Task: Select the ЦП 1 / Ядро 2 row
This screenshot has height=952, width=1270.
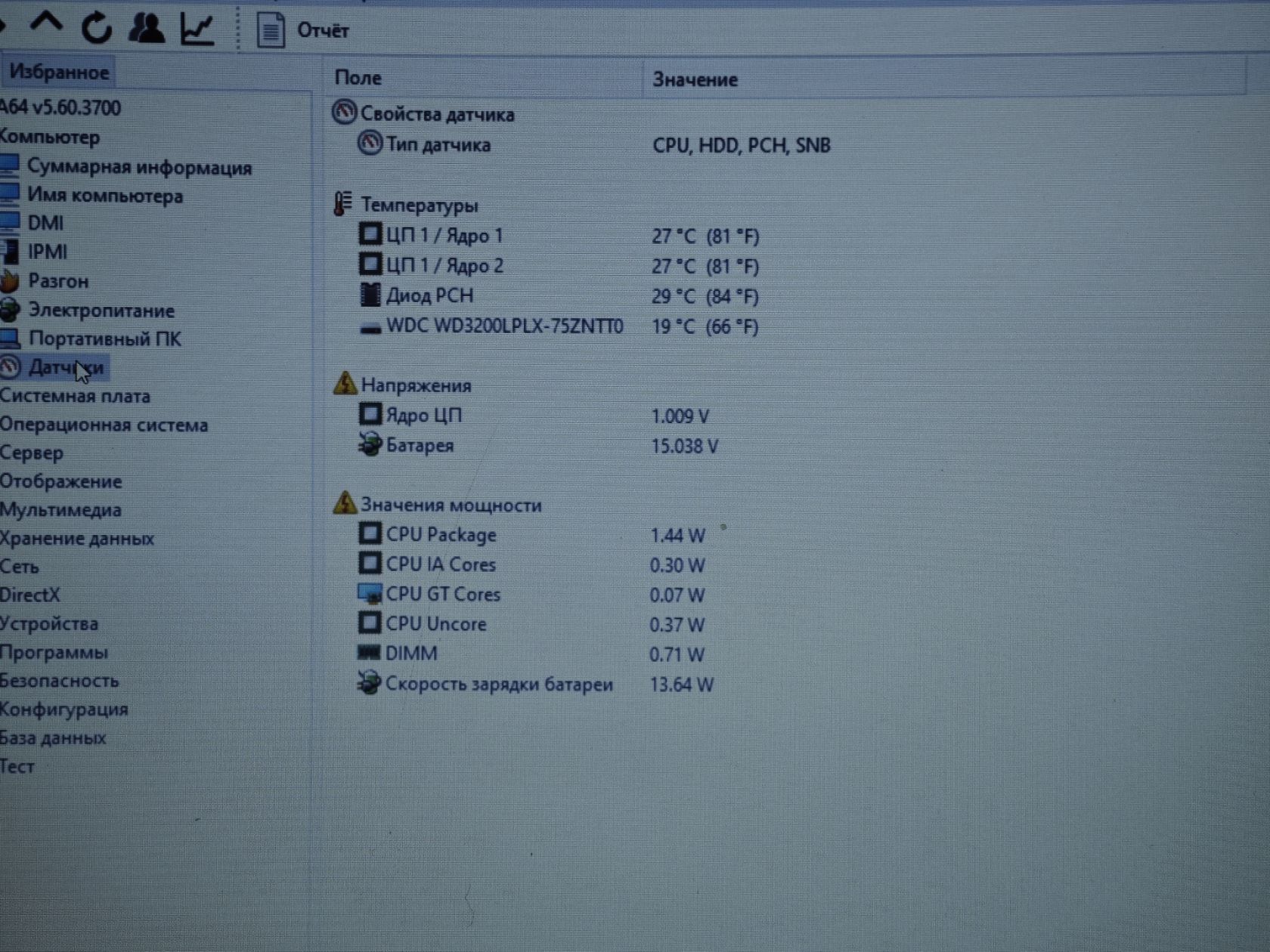Action: (x=558, y=265)
